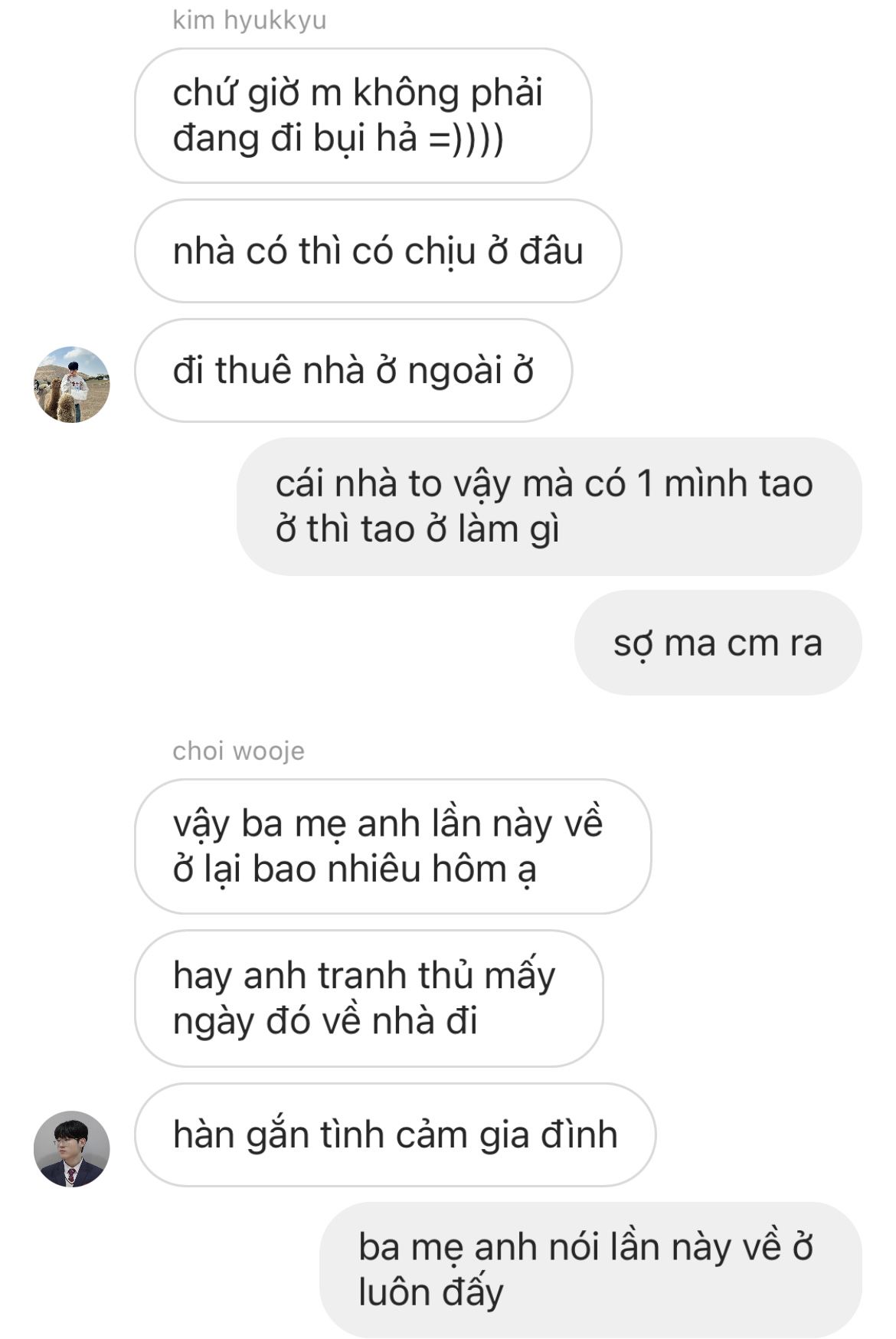This screenshot has width=896, height=1339.
Task: Select the 'vậy ba mẹ anh lần này về' message
Action: coord(393,846)
